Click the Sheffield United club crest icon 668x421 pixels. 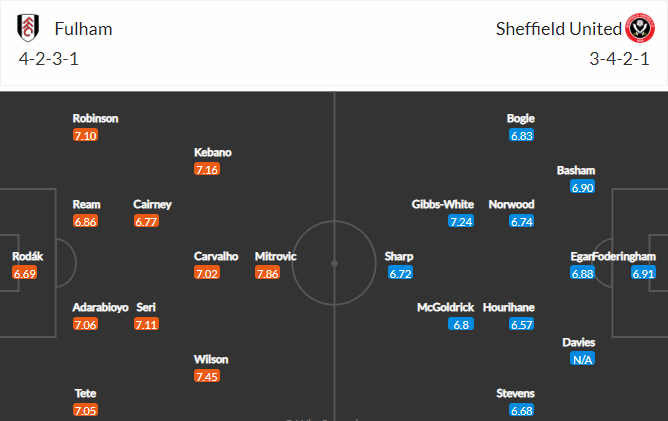pyautogui.click(x=639, y=28)
